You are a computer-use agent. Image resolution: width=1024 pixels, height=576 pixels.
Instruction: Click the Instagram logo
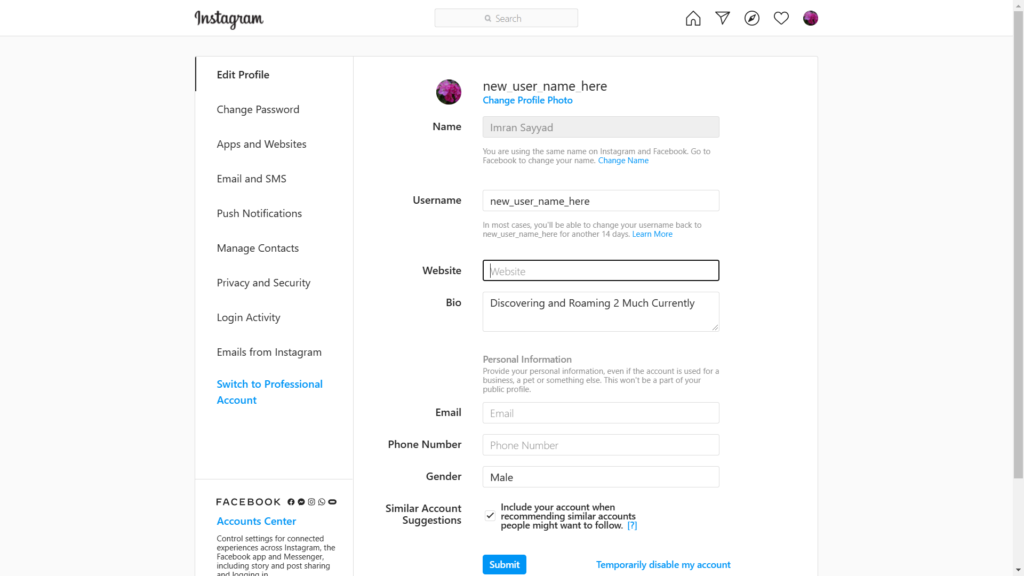[x=229, y=19]
